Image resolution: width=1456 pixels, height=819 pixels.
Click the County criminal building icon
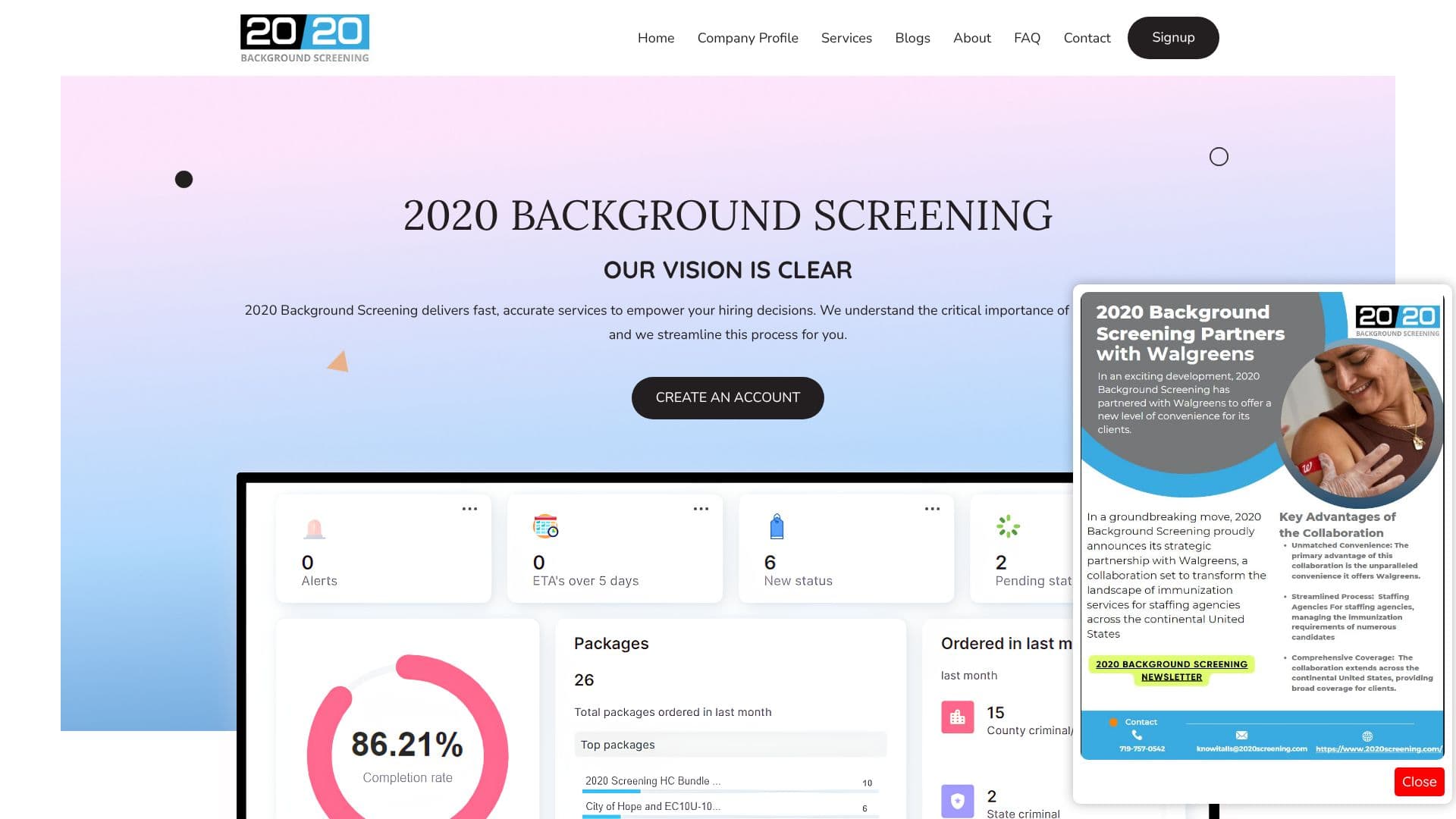(x=957, y=717)
